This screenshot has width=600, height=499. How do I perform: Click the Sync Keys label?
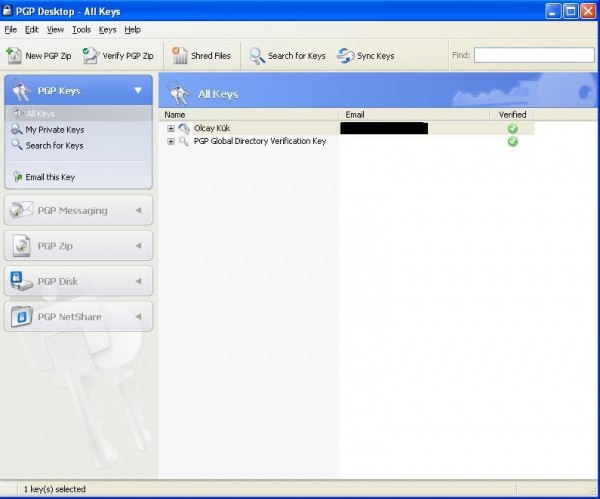(x=375, y=56)
